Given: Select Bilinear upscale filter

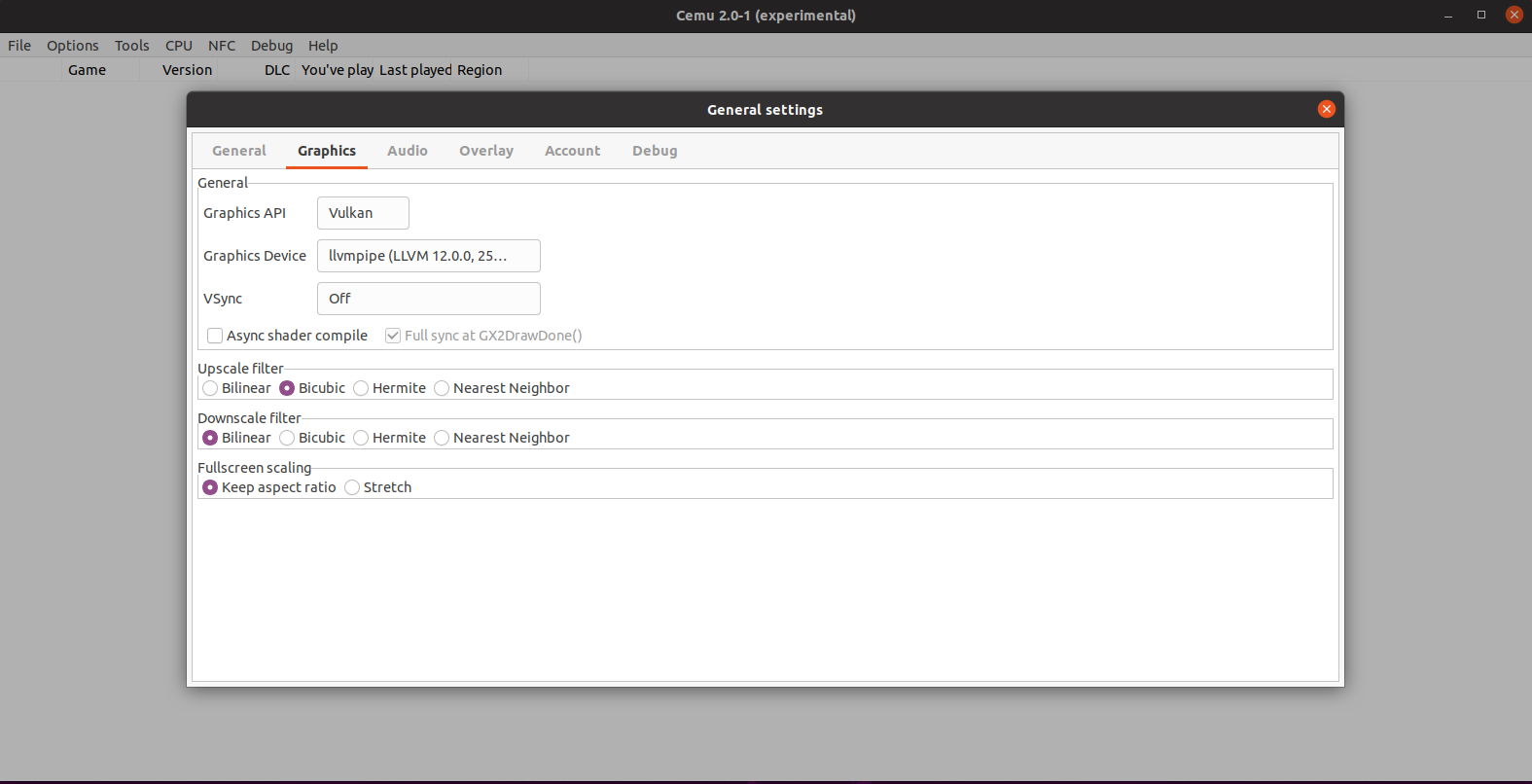Looking at the screenshot, I should click(210, 388).
